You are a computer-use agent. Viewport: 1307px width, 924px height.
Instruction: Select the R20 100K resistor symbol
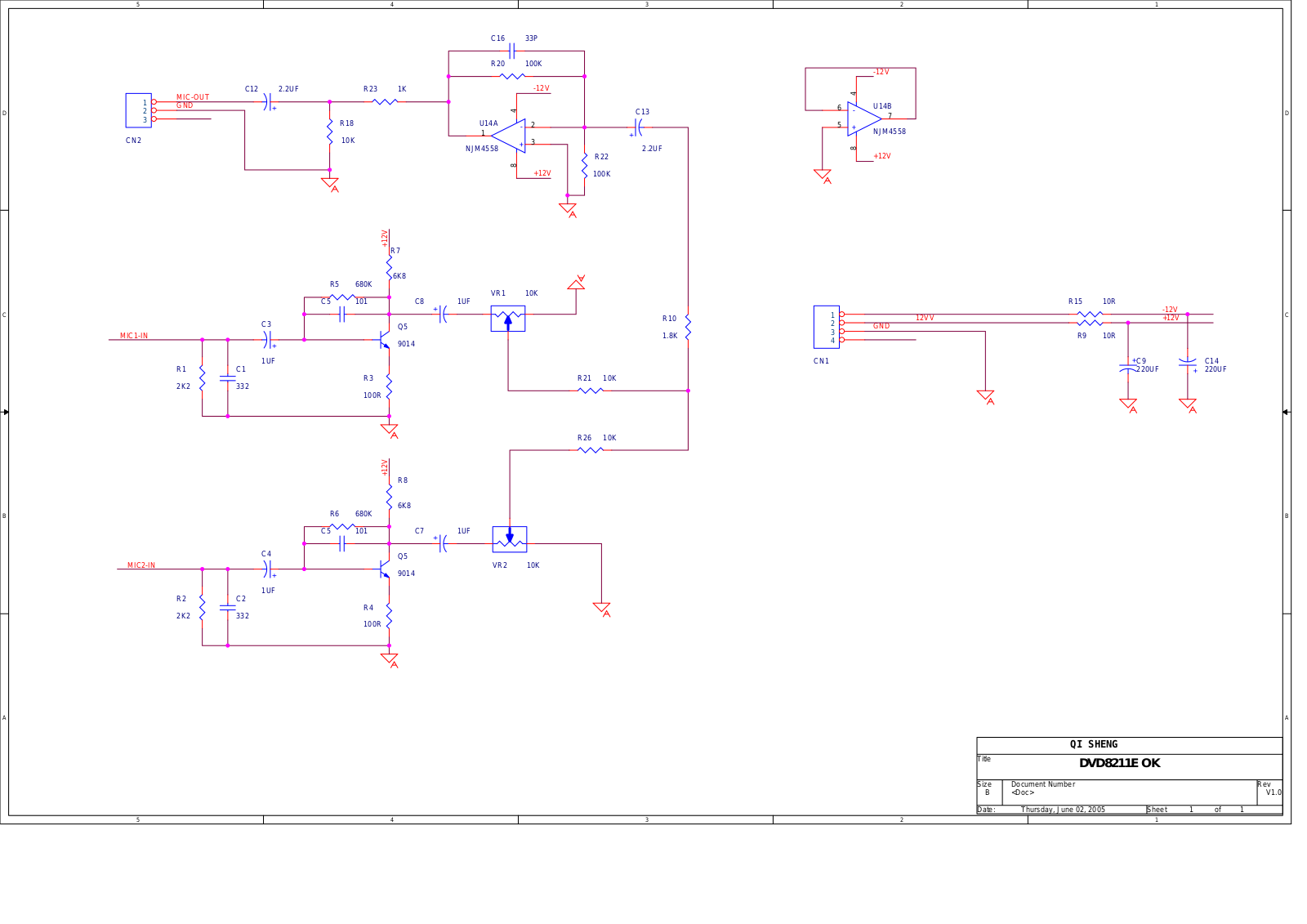[512, 76]
